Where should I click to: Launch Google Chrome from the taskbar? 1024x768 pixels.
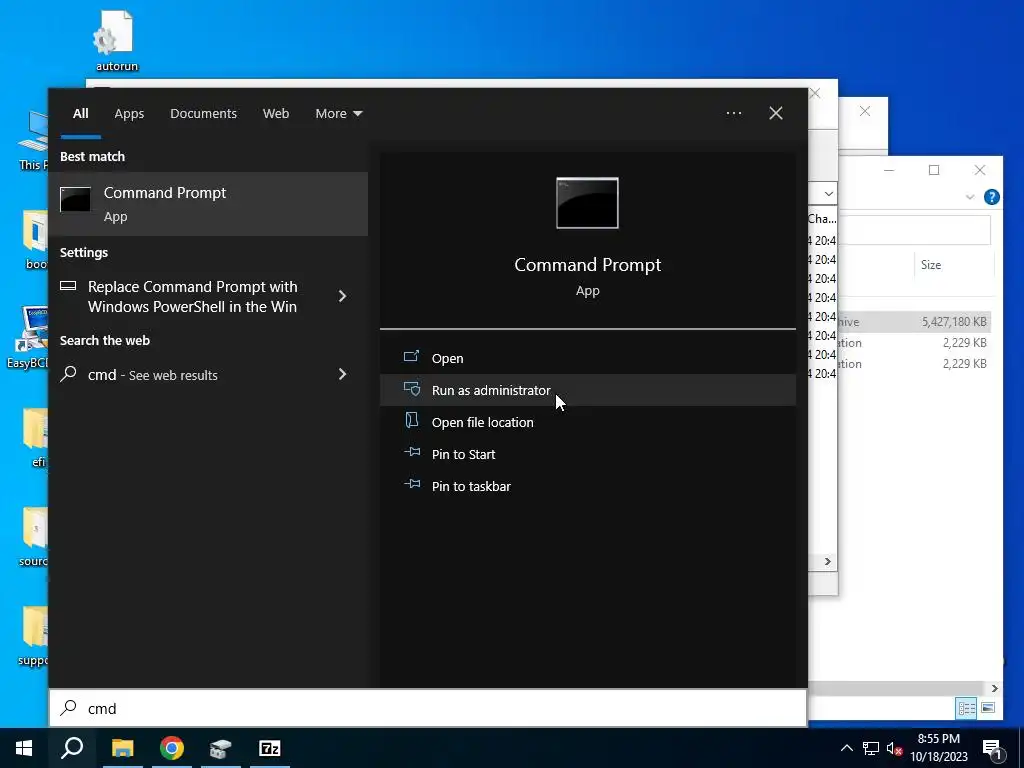pyautogui.click(x=172, y=748)
